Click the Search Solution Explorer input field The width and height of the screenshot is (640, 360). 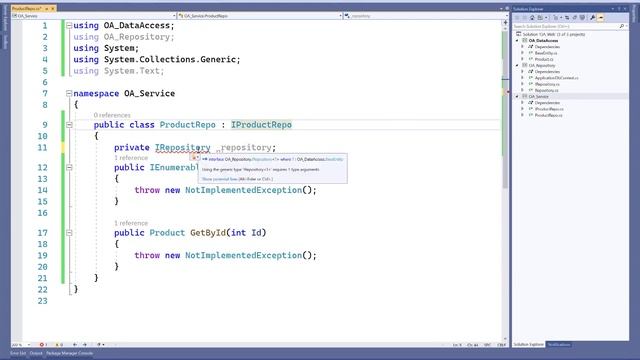(566, 26)
